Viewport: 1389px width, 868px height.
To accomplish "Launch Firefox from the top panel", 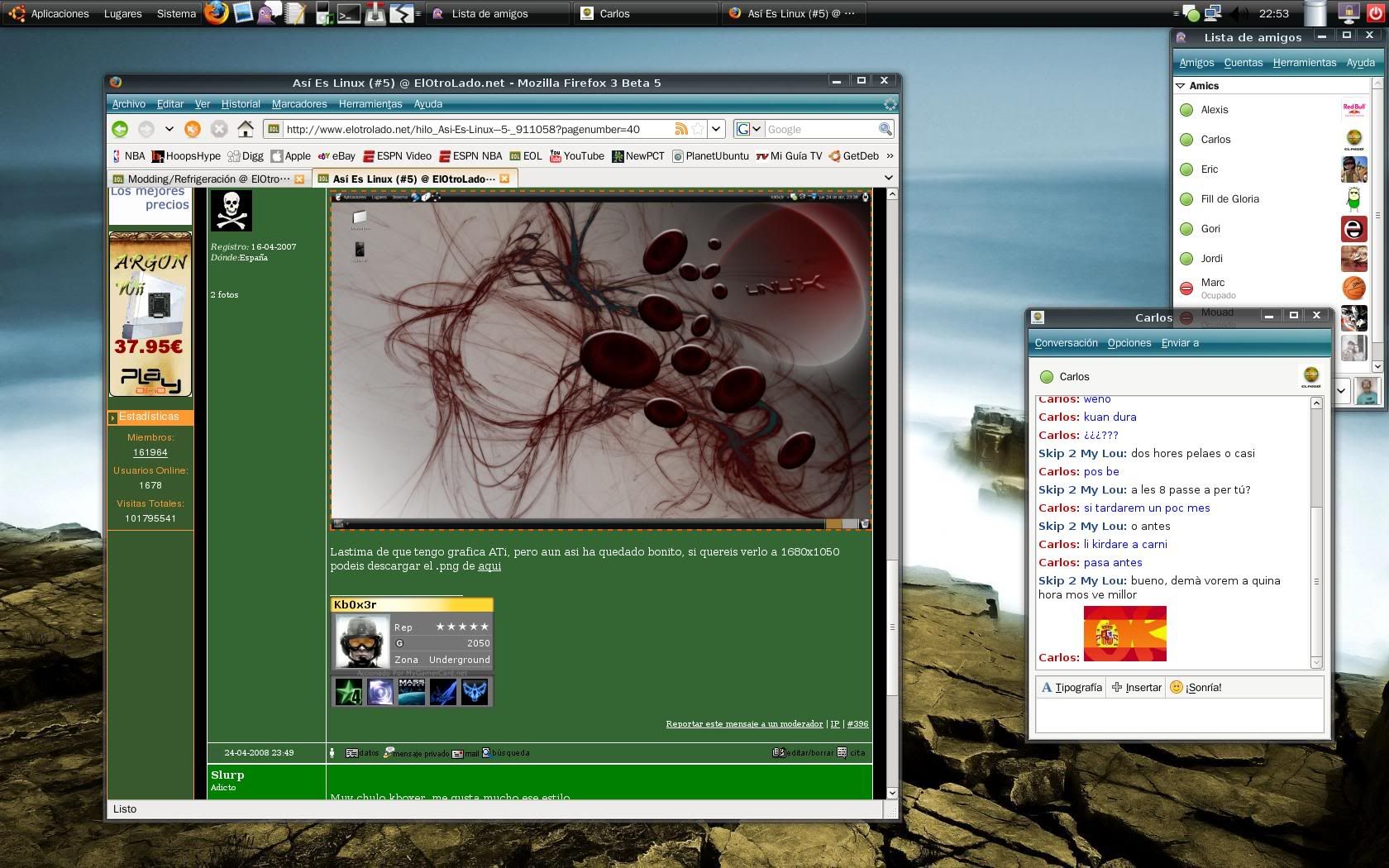I will click(x=217, y=13).
